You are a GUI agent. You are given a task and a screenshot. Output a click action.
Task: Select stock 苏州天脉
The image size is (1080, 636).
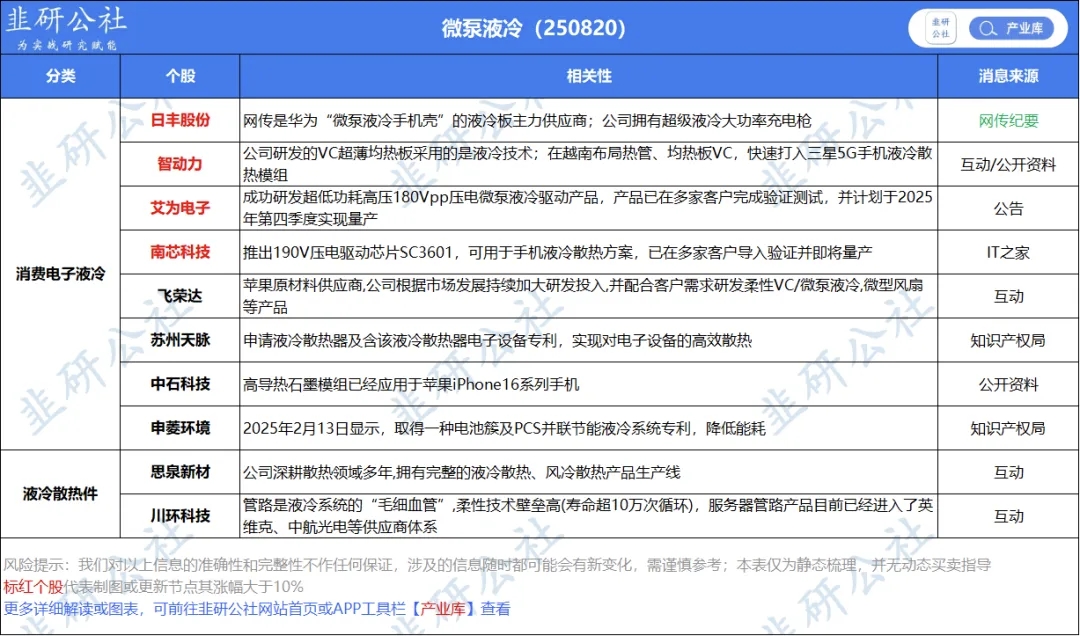pyautogui.click(x=180, y=340)
